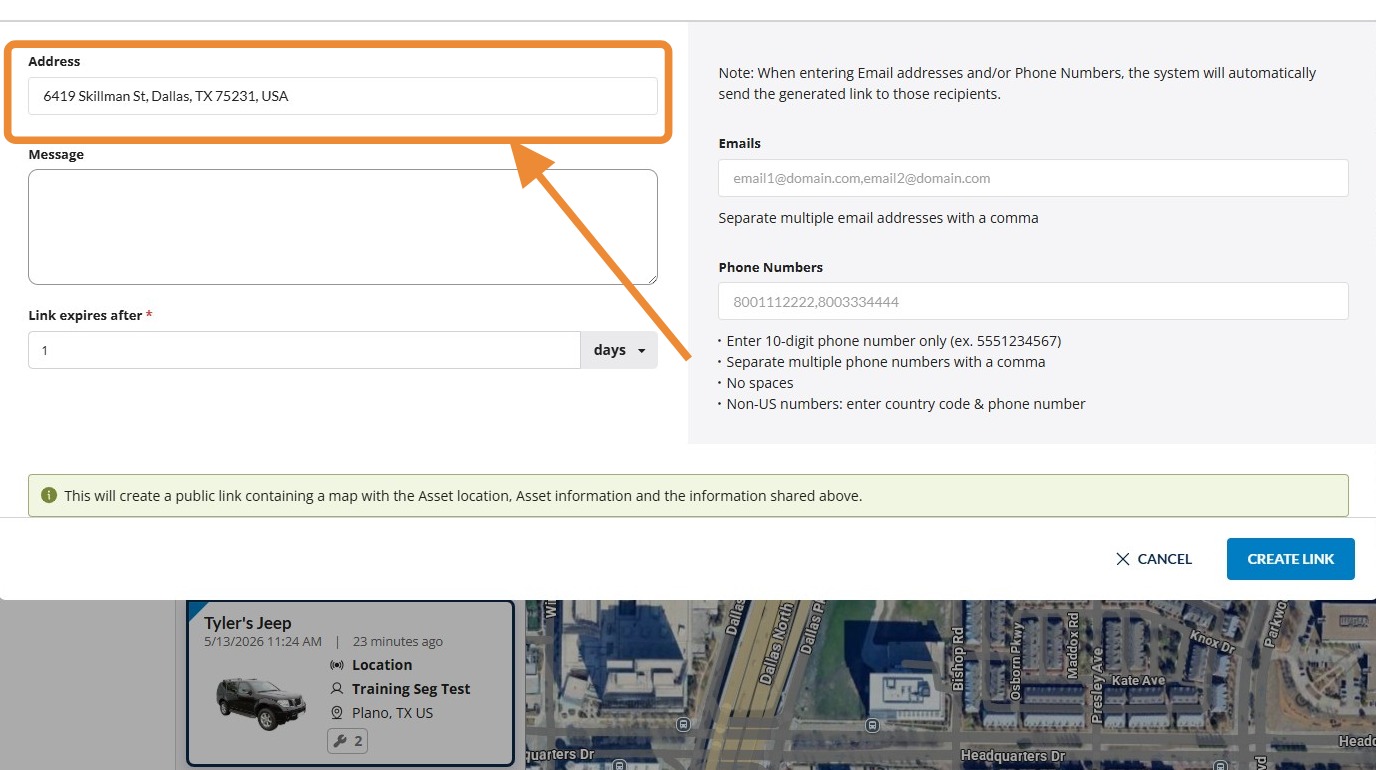Focus the Link expires after number field
This screenshot has width=1376, height=770.
point(304,350)
